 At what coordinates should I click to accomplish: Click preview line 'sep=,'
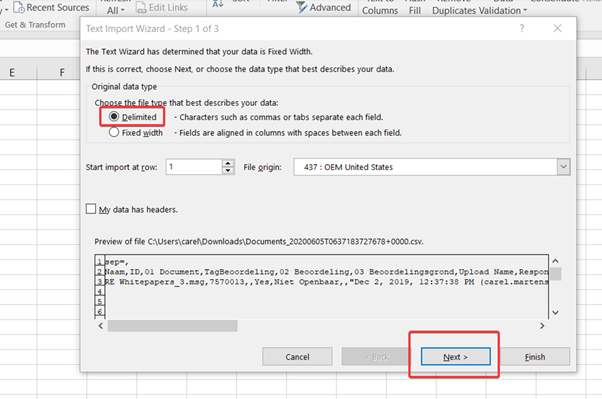117,262
